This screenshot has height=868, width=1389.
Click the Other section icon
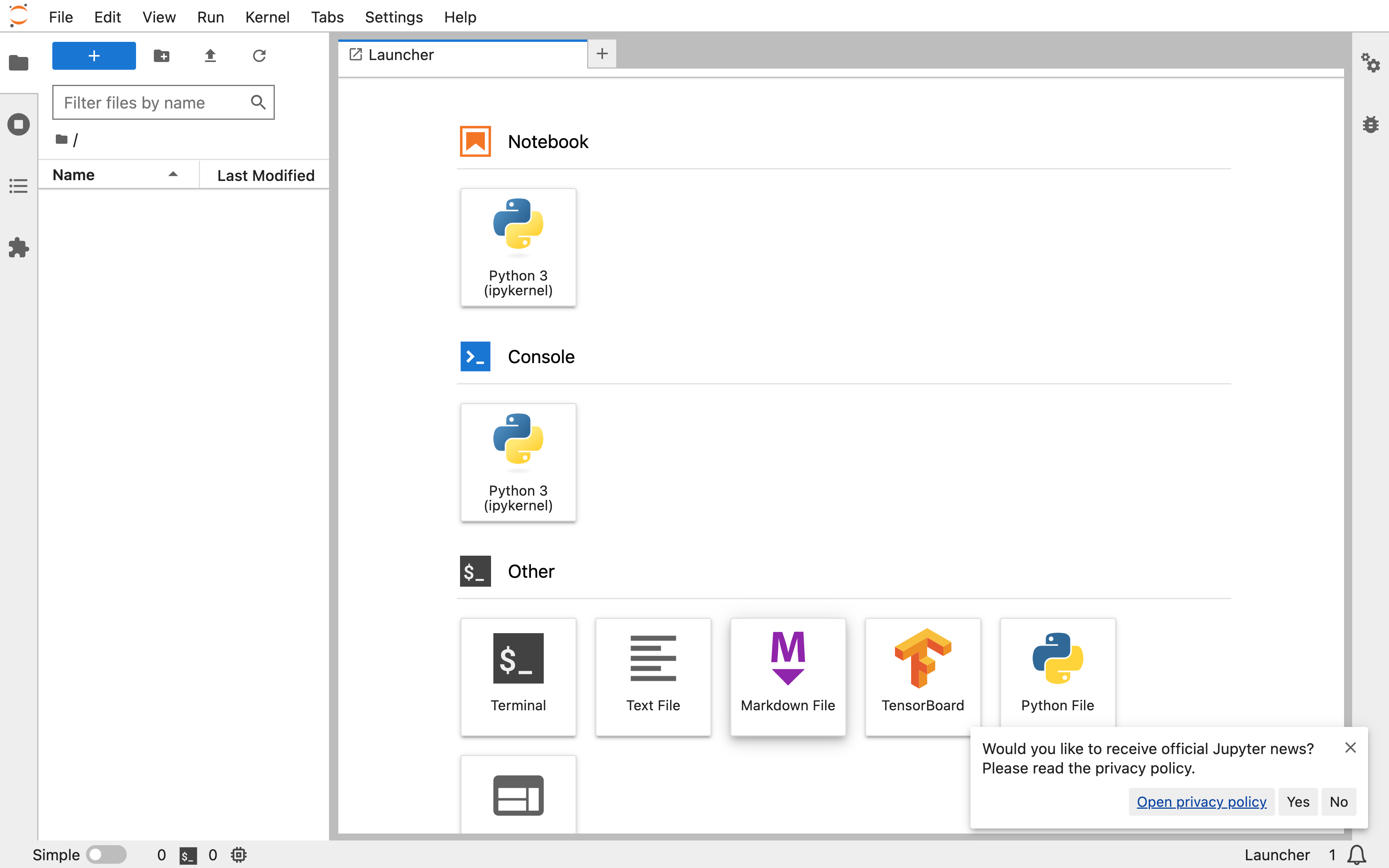point(475,571)
